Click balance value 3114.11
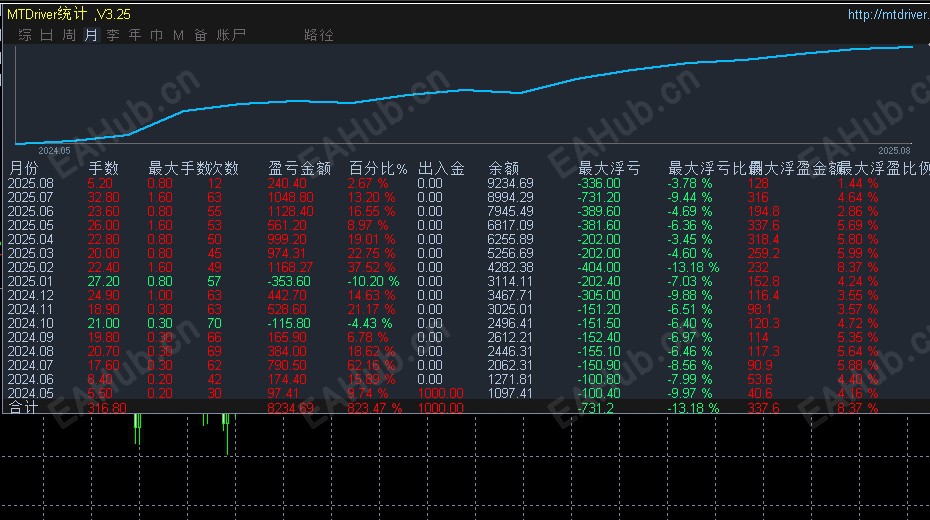Image resolution: width=930 pixels, height=520 pixels. coord(510,282)
